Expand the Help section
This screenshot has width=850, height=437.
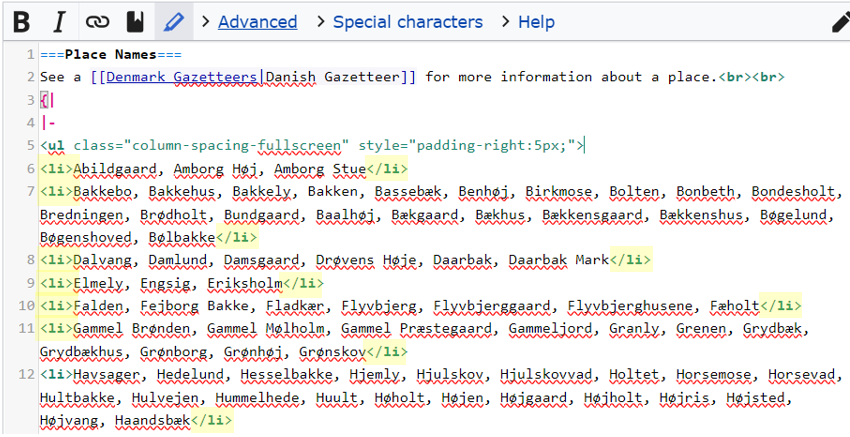click(x=536, y=22)
